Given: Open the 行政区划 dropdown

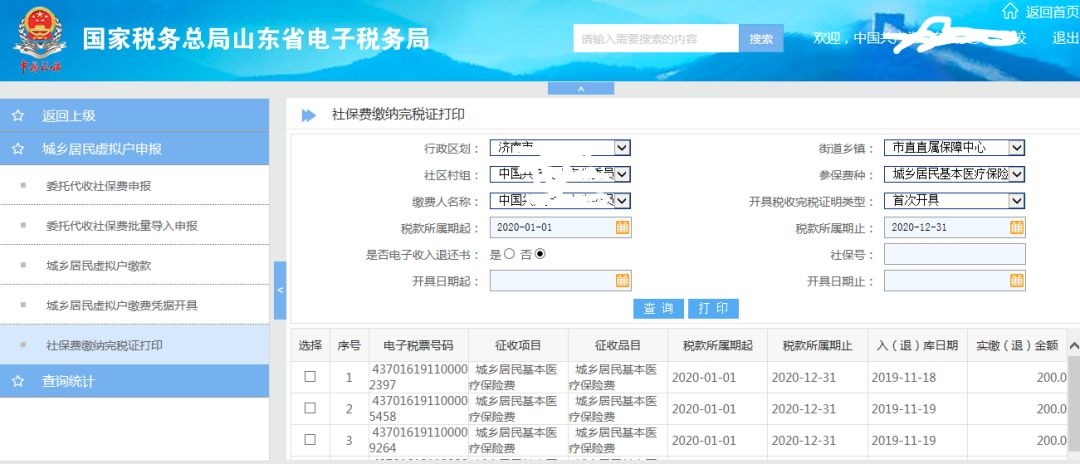Looking at the screenshot, I should coord(621,148).
